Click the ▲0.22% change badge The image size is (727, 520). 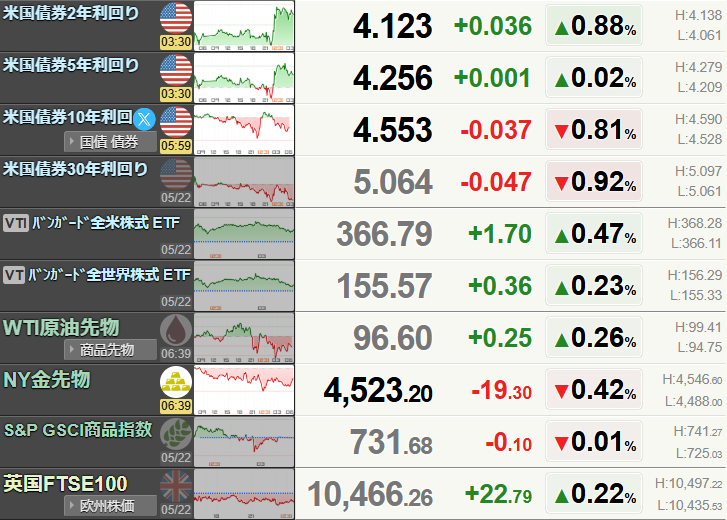pos(594,493)
